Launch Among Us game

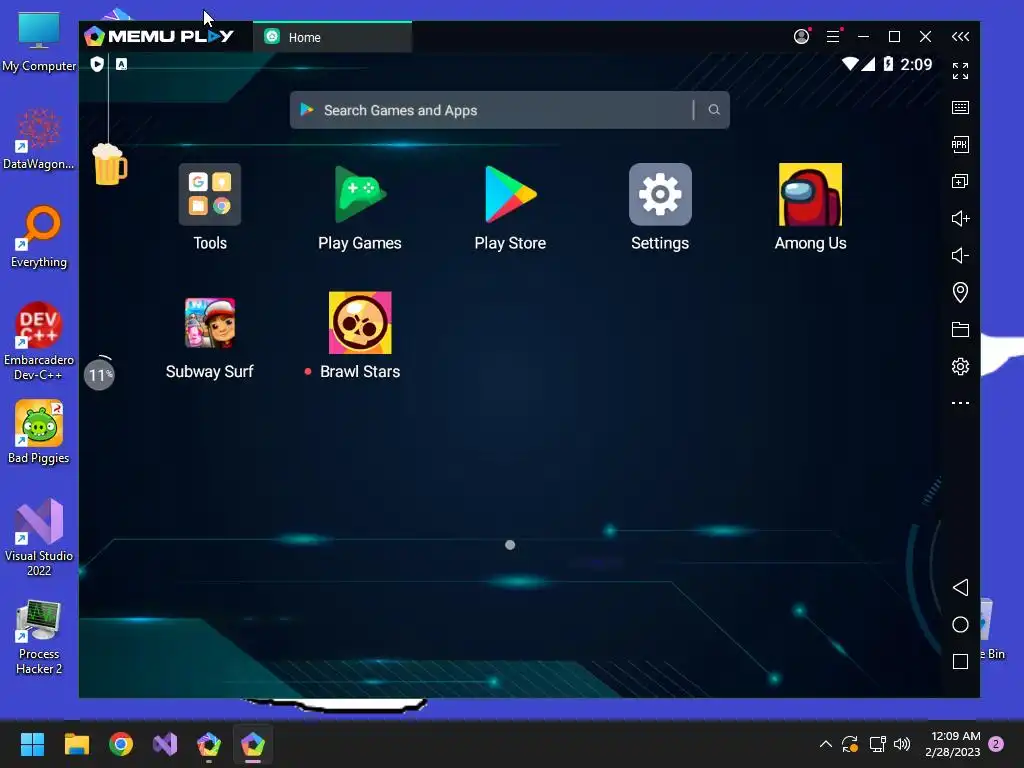[x=810, y=195]
